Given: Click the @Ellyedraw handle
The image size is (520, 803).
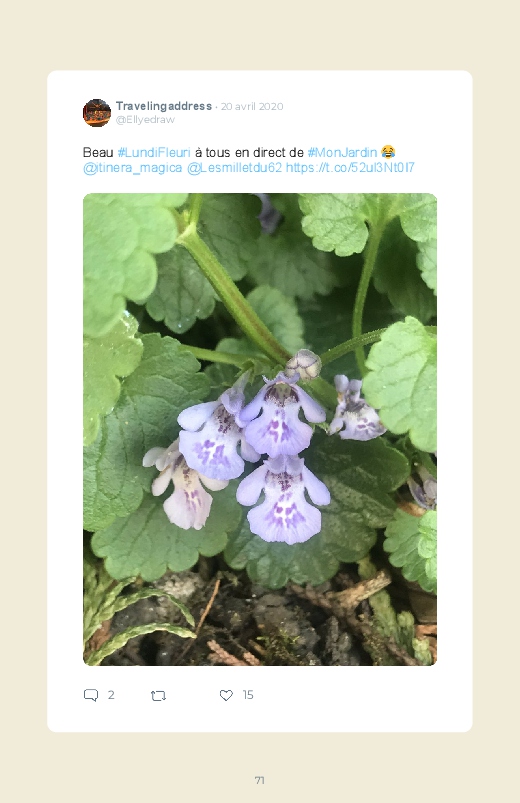Looking at the screenshot, I should [145, 120].
